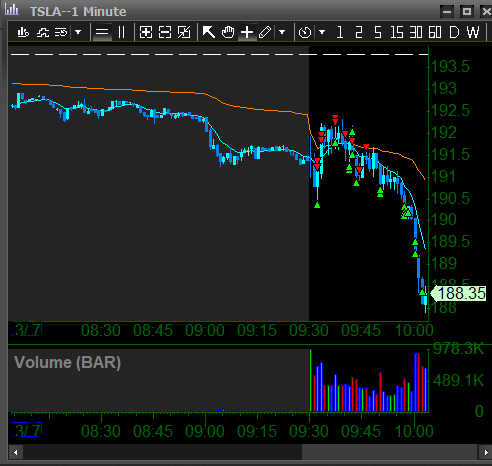
Task: Select the hand pan tool
Action: (228, 32)
